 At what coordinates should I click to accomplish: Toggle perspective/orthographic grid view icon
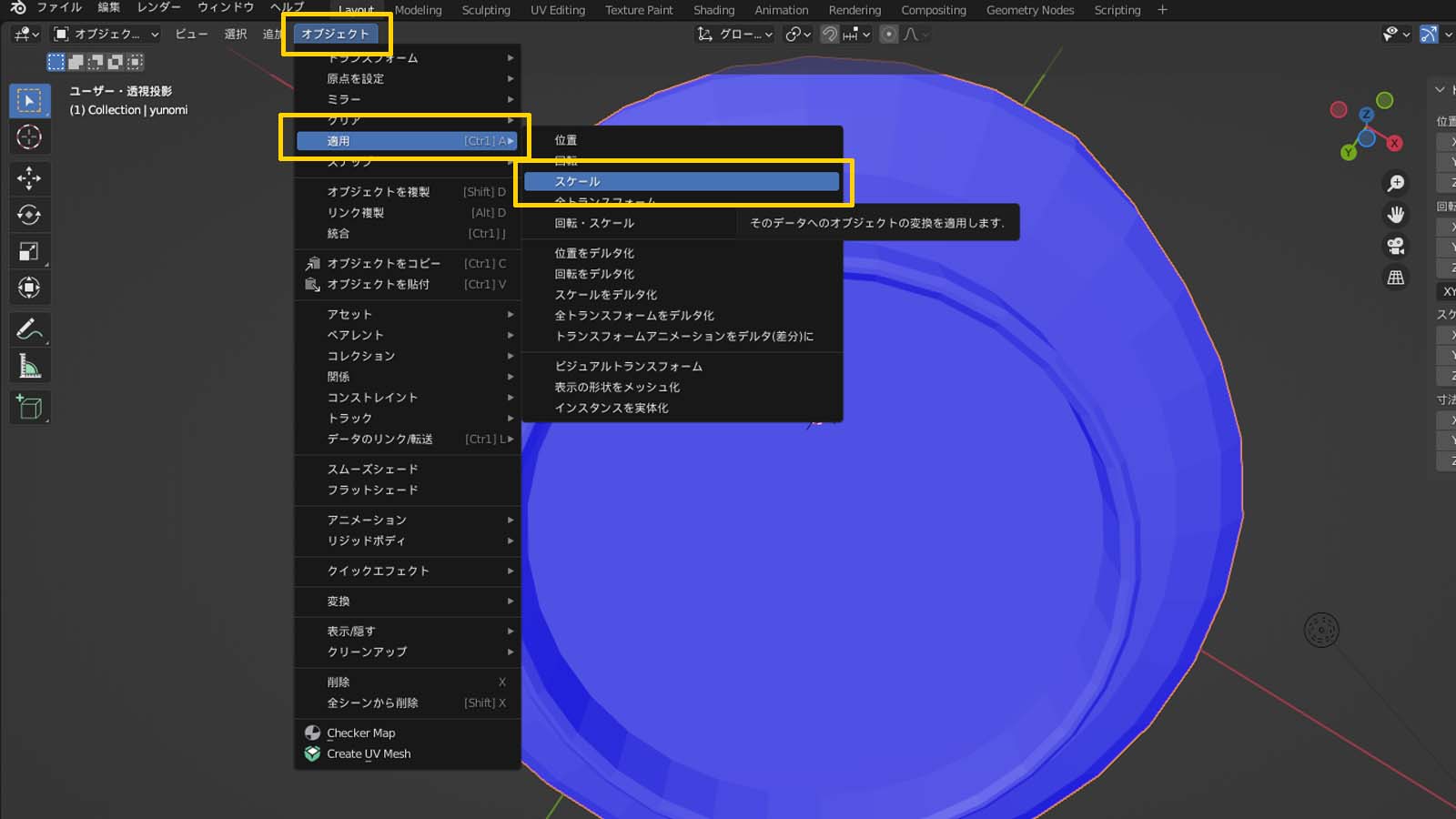(1395, 278)
